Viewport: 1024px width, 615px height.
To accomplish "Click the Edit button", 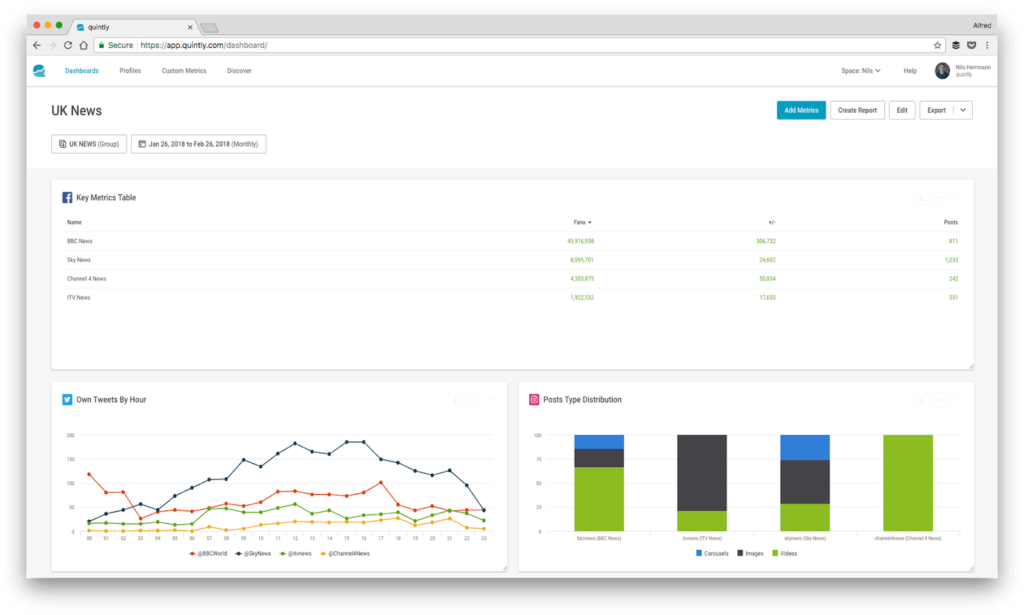I will click(x=902, y=110).
